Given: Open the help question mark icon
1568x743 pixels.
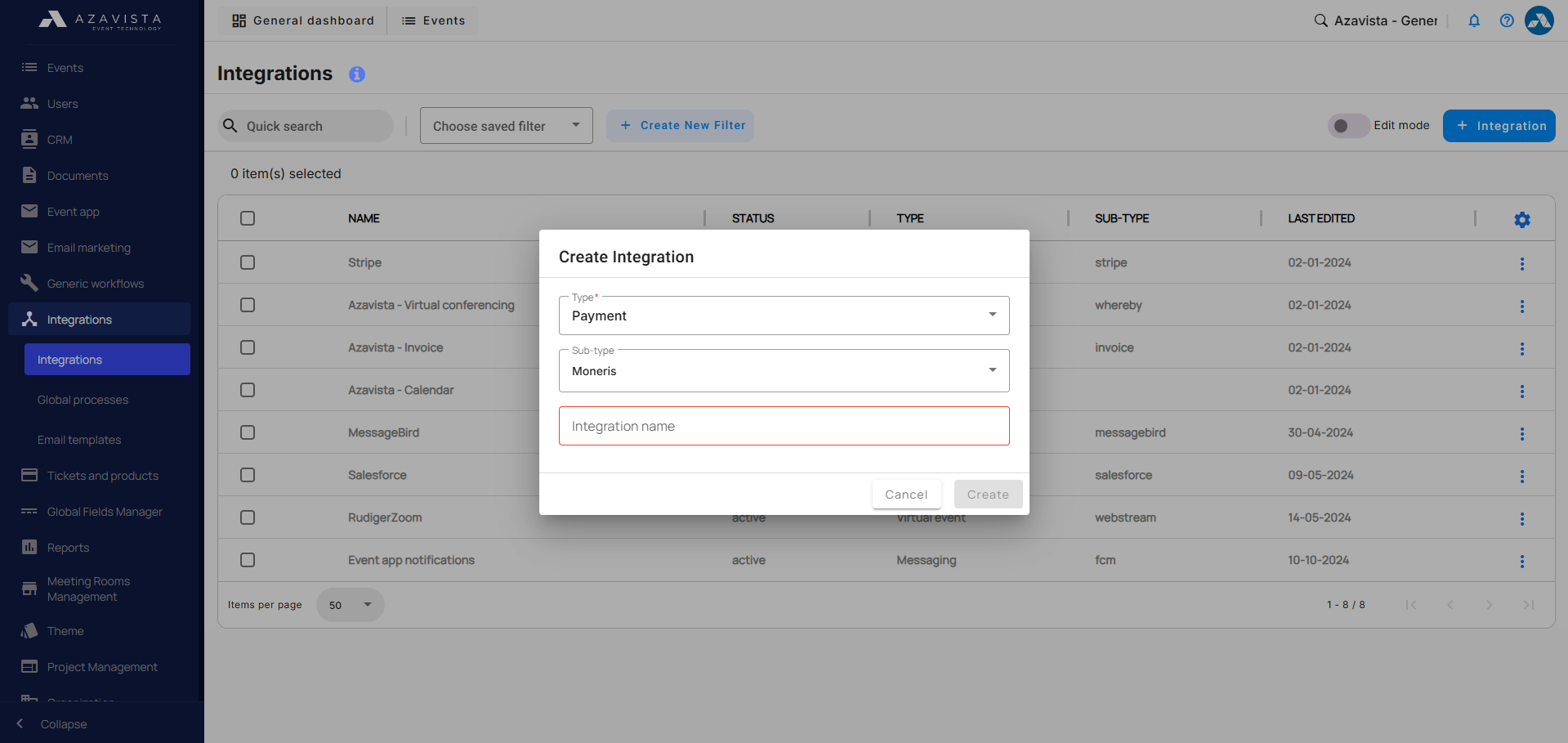Looking at the screenshot, I should (x=1507, y=20).
